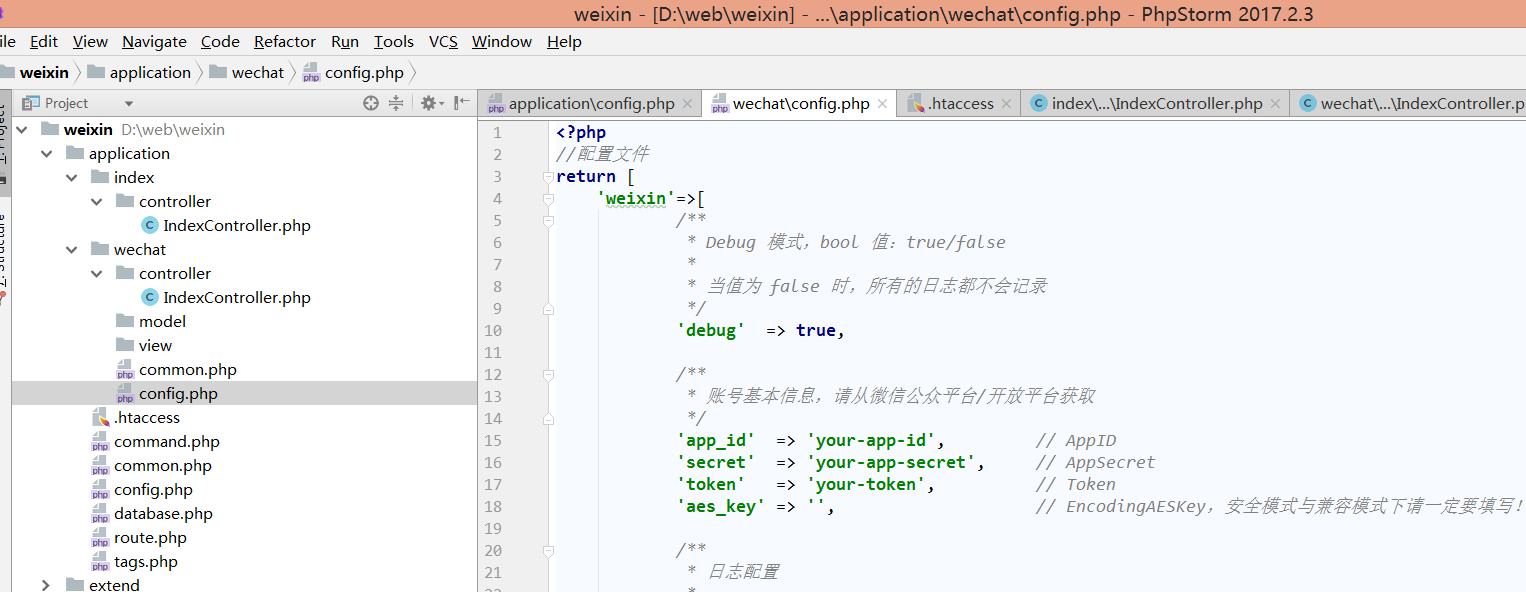Open the Project panel settings gear
Screen dimensions: 1526x592
pyautogui.click(x=429, y=103)
